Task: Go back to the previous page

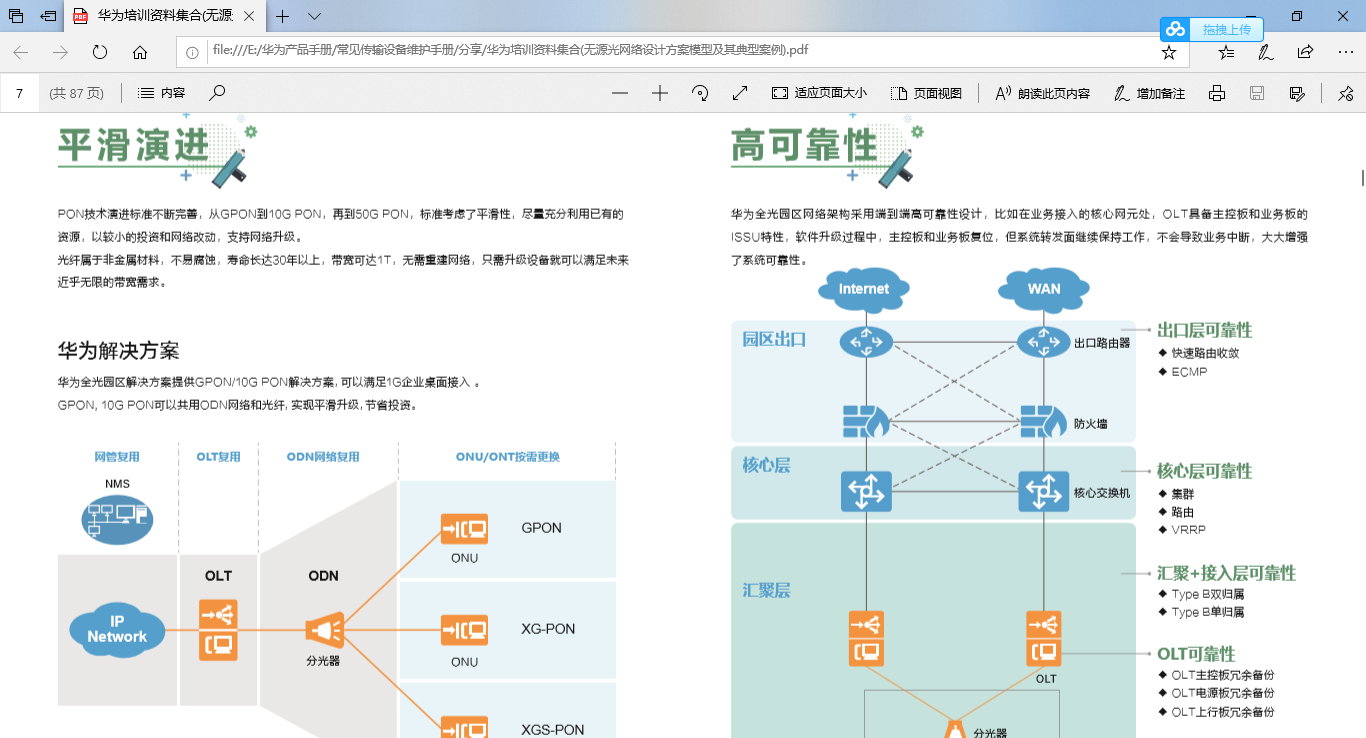Action: coord(21,53)
